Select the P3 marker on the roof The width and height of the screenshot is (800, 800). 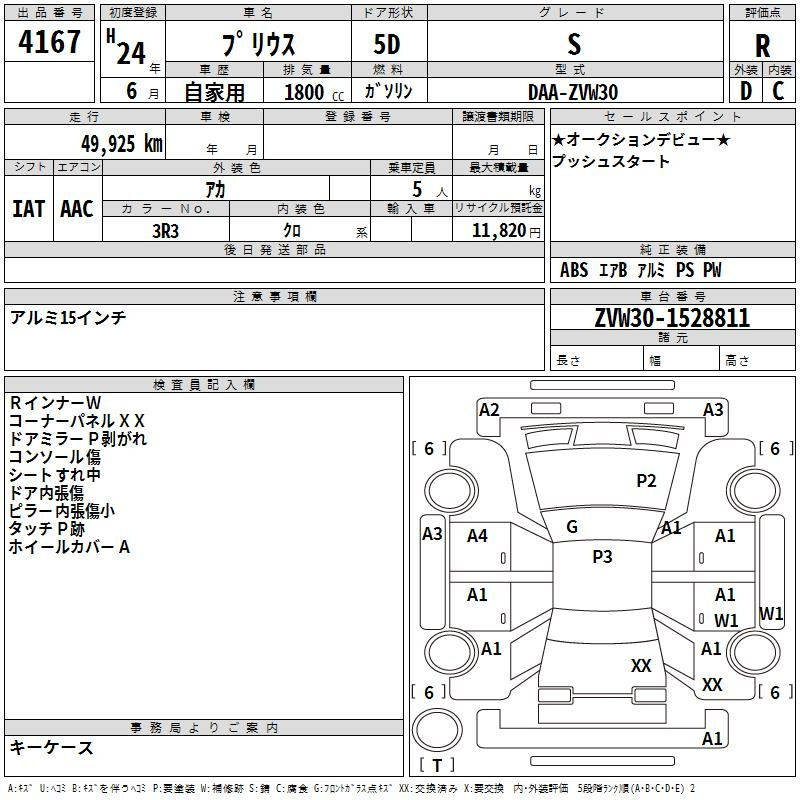[x=601, y=557]
